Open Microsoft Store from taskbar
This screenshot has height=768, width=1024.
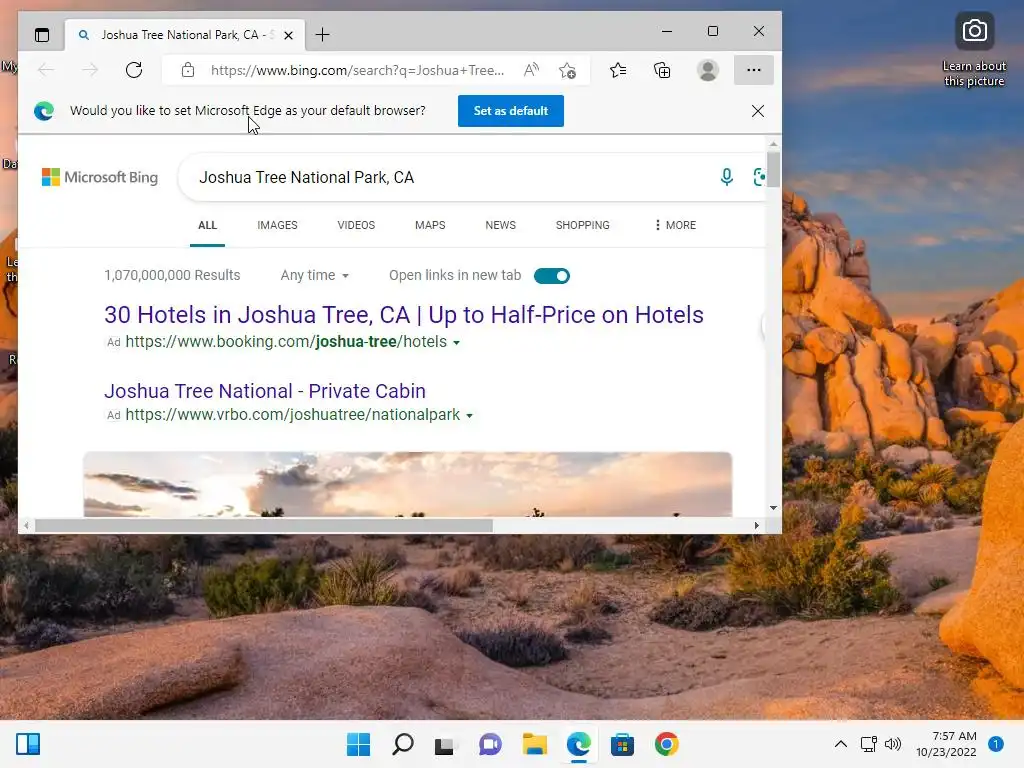(x=622, y=744)
